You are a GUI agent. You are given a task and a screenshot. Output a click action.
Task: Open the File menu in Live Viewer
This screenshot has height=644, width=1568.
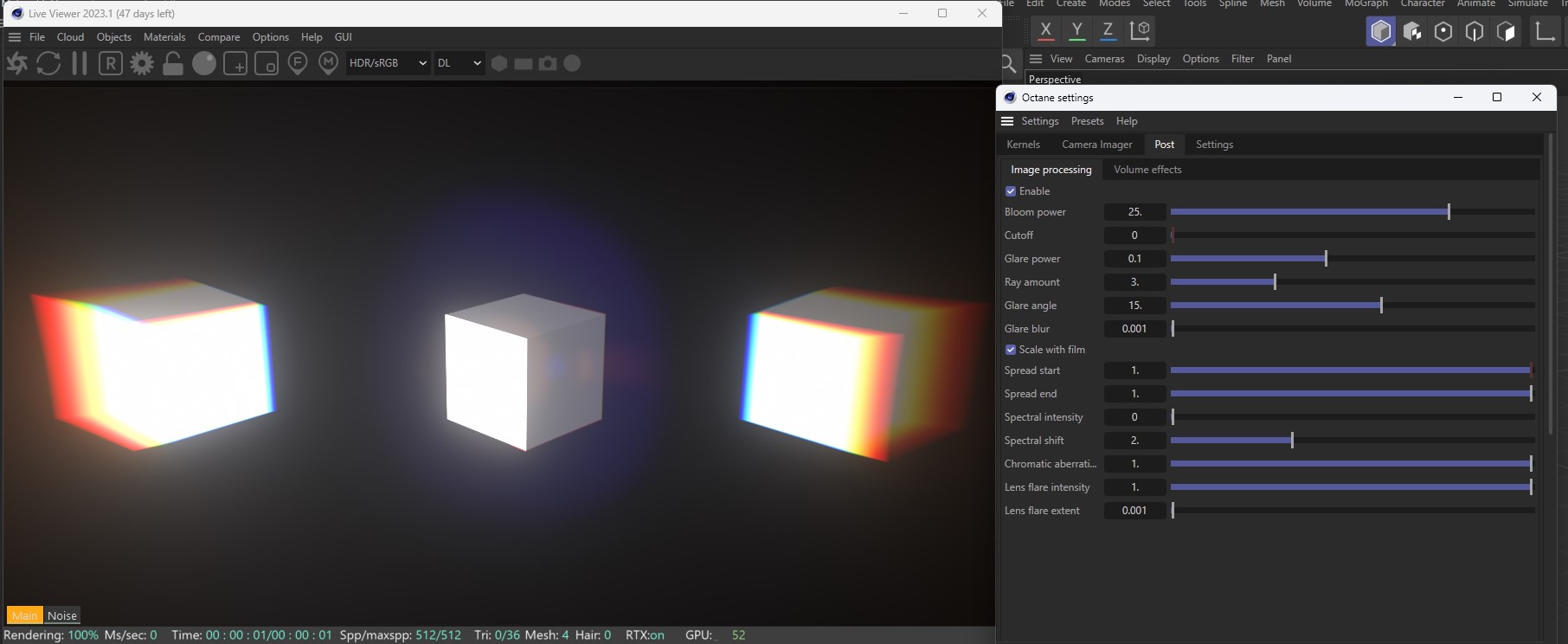point(37,37)
